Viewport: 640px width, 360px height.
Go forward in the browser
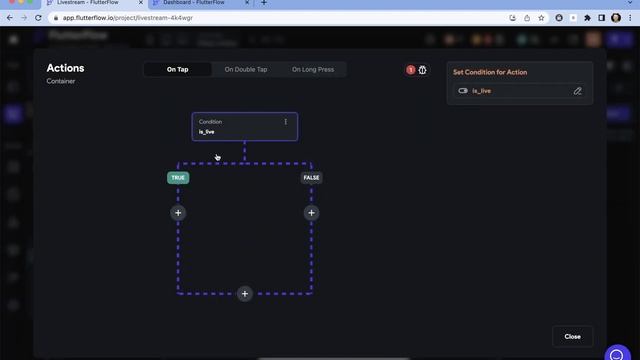[24, 18]
